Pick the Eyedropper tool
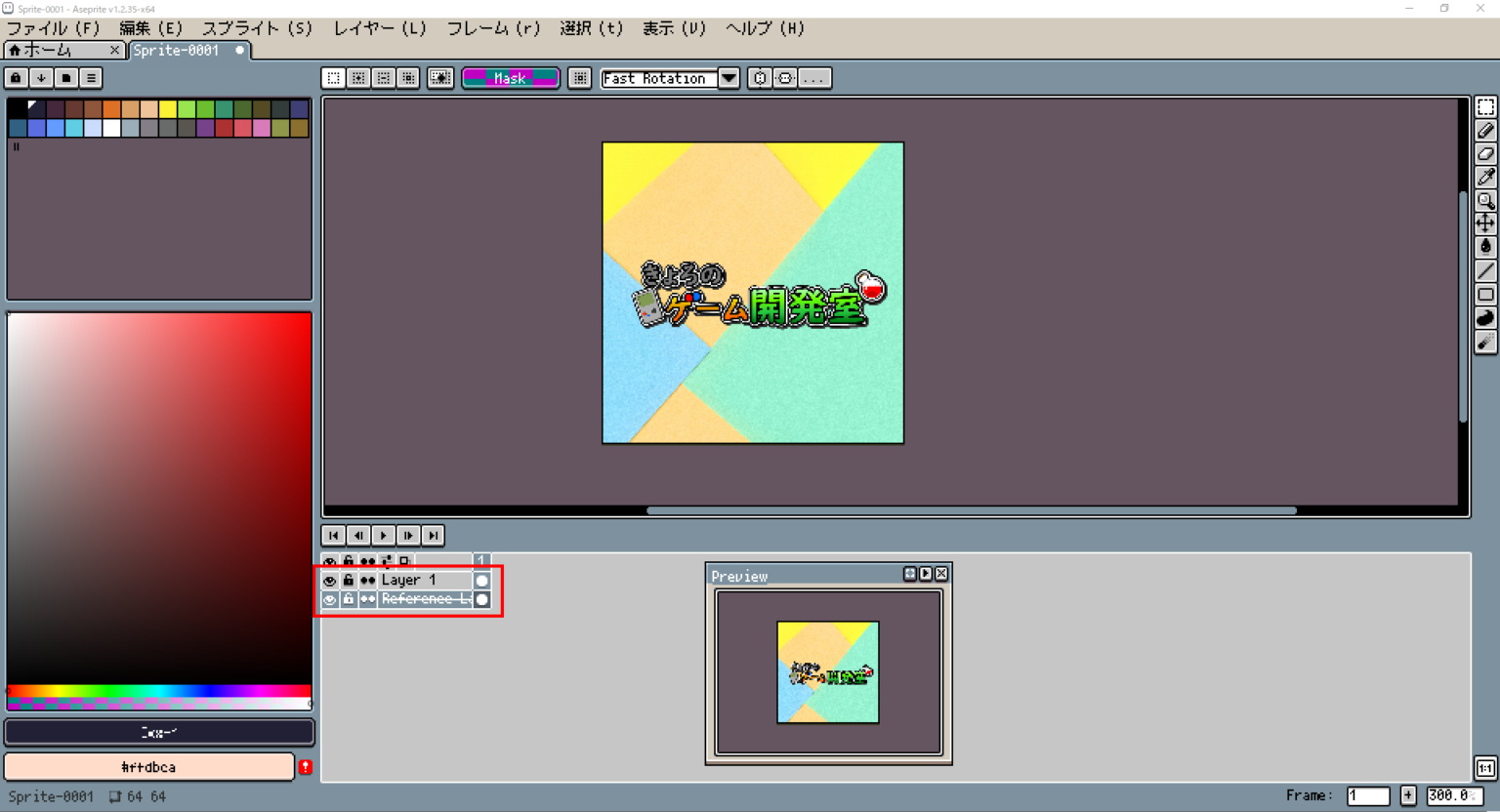Image resolution: width=1500 pixels, height=812 pixels. coord(1485,178)
